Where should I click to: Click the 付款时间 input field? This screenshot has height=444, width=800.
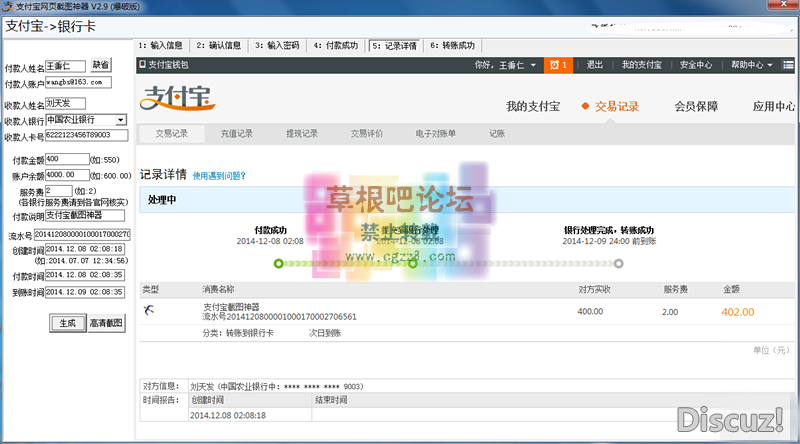pyautogui.click(x=85, y=275)
